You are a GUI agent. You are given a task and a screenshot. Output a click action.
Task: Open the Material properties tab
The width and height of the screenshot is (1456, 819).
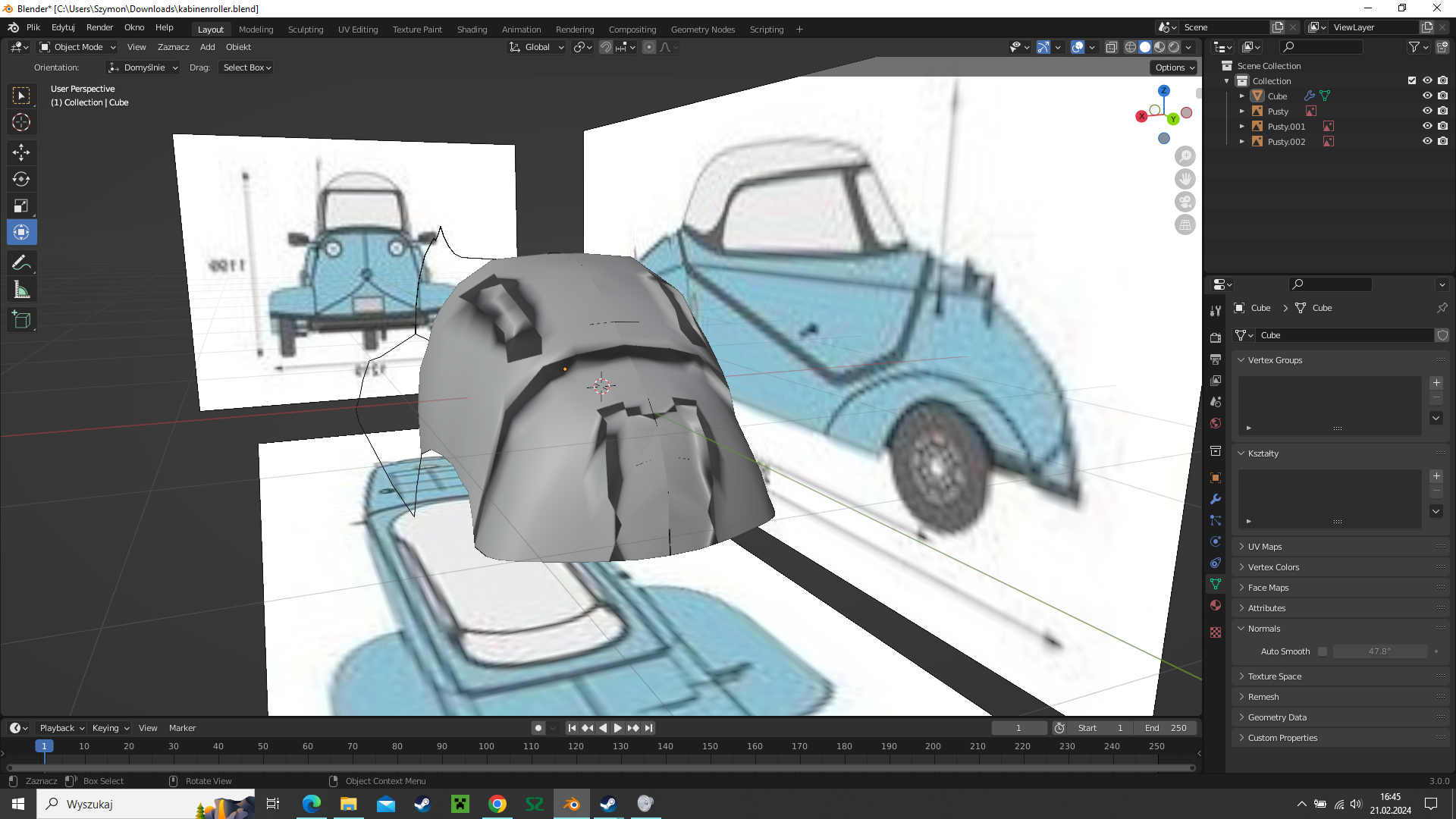pyautogui.click(x=1216, y=605)
